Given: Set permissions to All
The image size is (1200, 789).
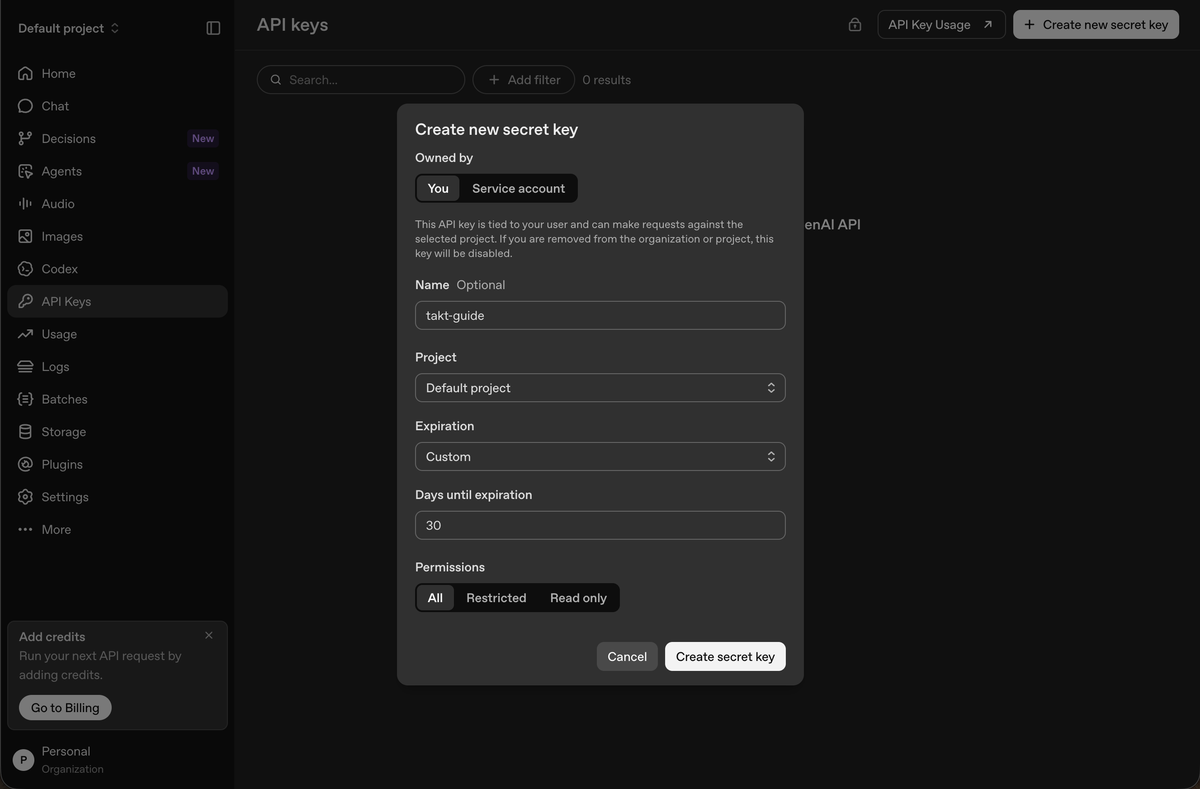Looking at the screenshot, I should tap(435, 598).
